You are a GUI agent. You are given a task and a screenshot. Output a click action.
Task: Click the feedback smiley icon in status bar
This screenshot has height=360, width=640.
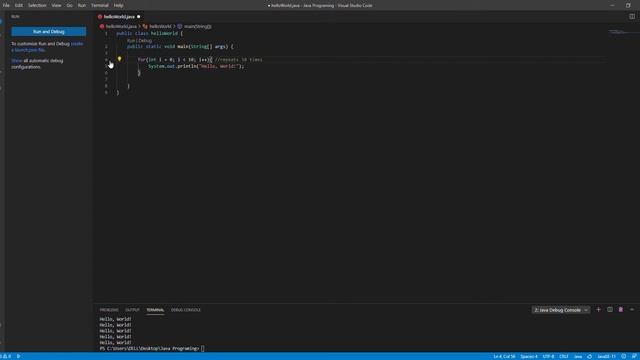(x=624, y=356)
